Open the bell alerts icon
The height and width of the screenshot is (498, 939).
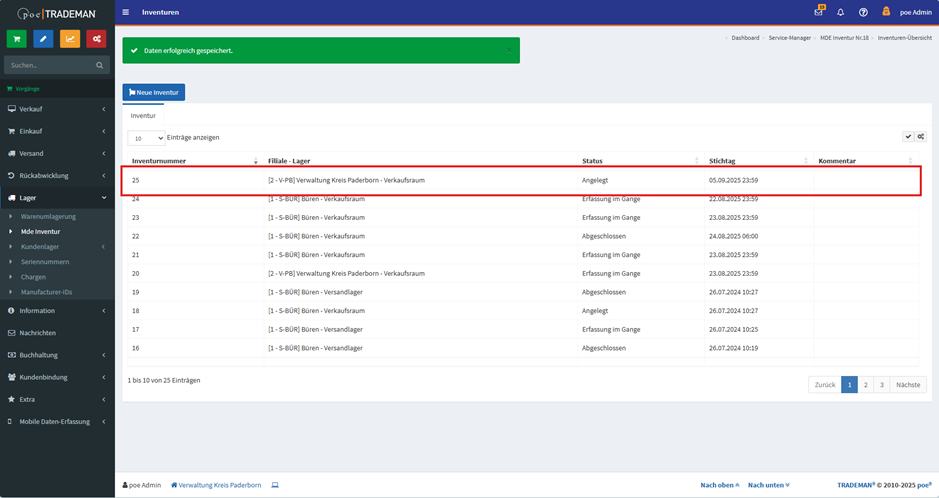841,12
